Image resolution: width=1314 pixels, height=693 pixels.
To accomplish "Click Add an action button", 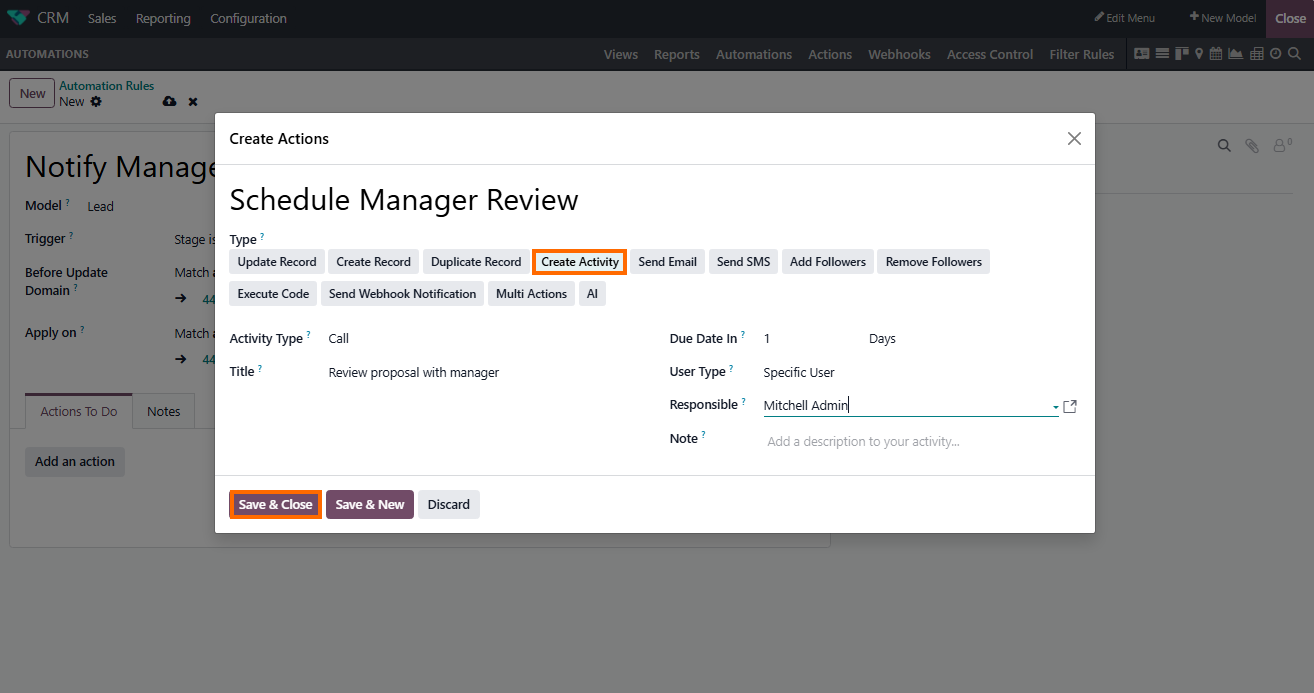I will click(x=75, y=462).
